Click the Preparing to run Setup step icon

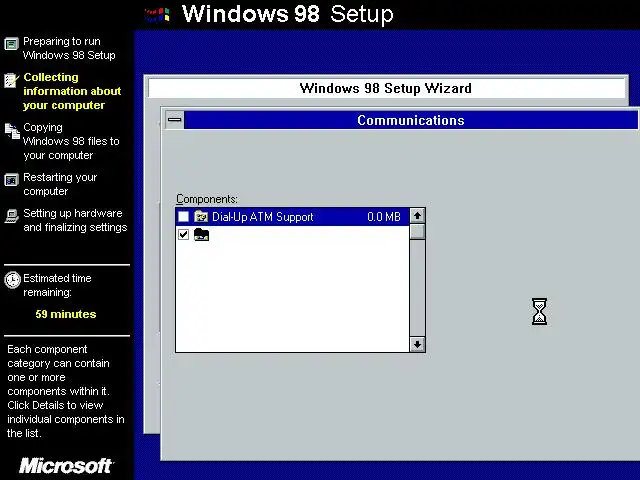[x=11, y=44]
